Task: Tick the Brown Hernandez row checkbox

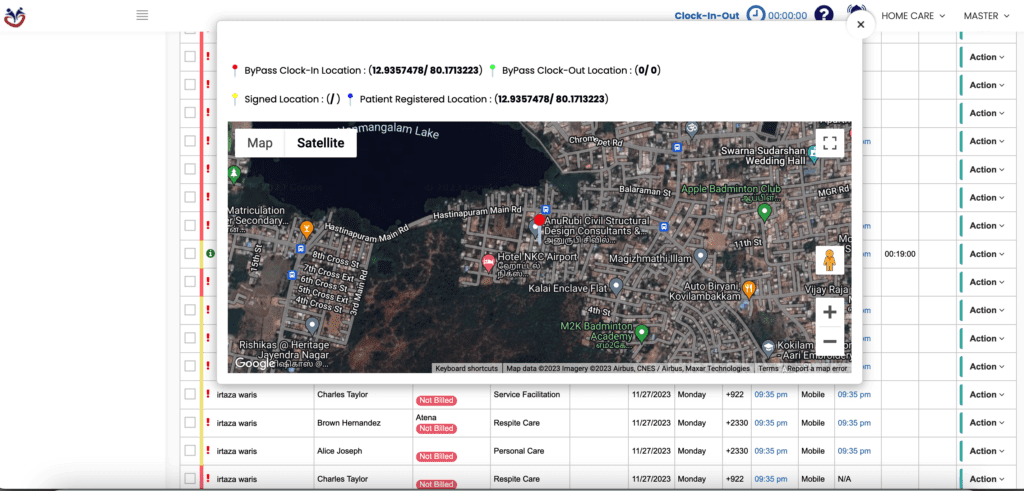Action: [x=190, y=423]
